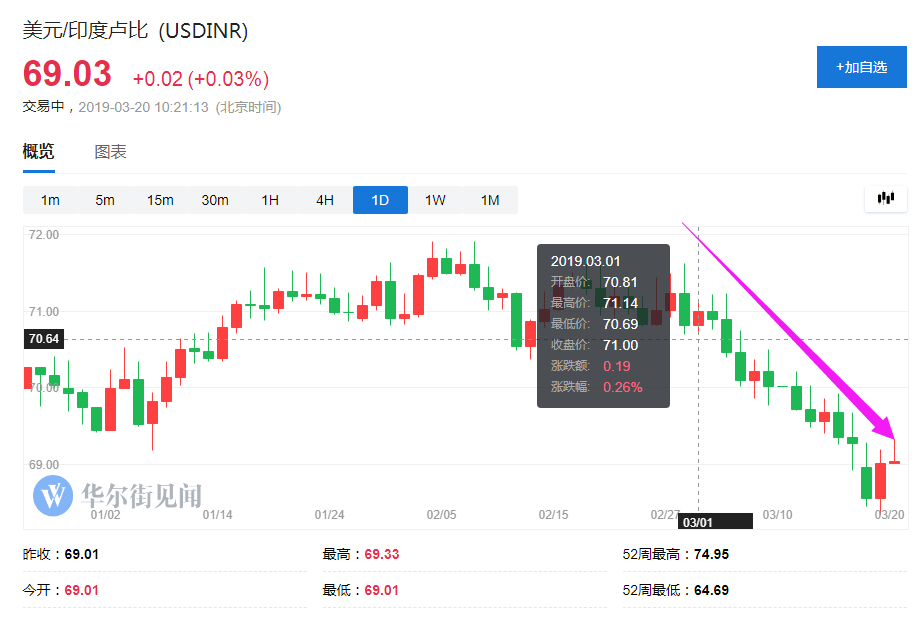Select the 5m timeframe
The image size is (921, 631).
coord(105,200)
